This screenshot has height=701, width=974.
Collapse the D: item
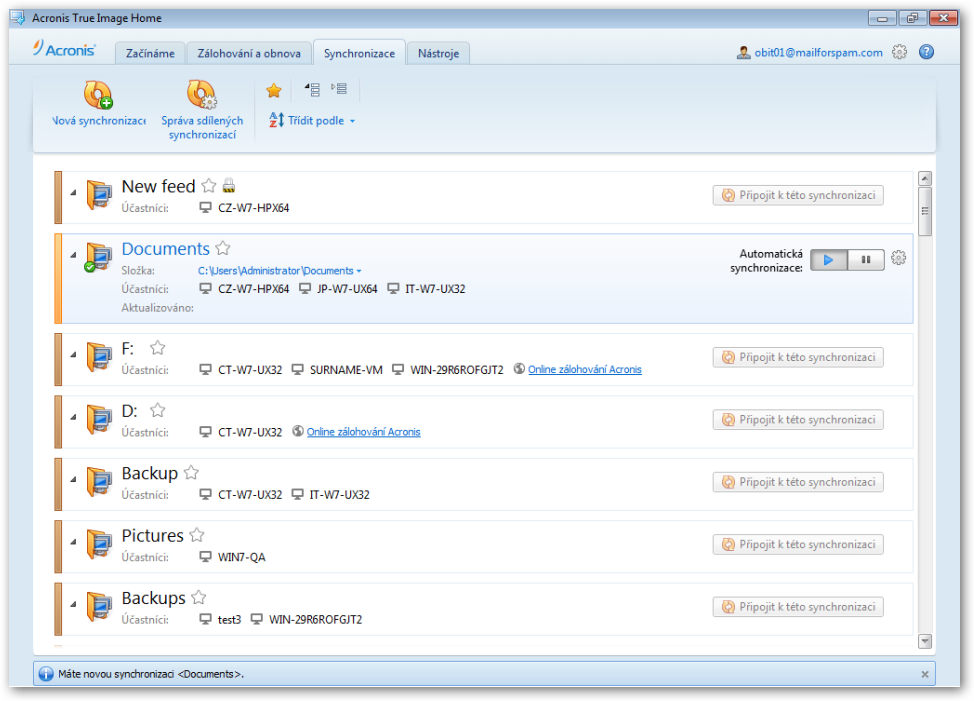point(73,417)
